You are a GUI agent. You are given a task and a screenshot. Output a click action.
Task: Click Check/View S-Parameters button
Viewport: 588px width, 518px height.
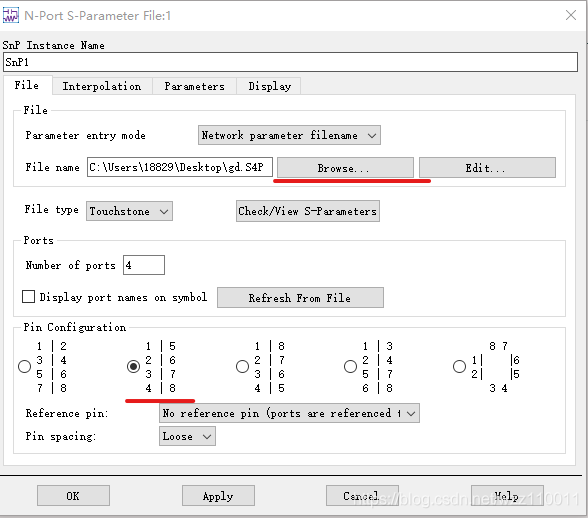pyautogui.click(x=308, y=211)
